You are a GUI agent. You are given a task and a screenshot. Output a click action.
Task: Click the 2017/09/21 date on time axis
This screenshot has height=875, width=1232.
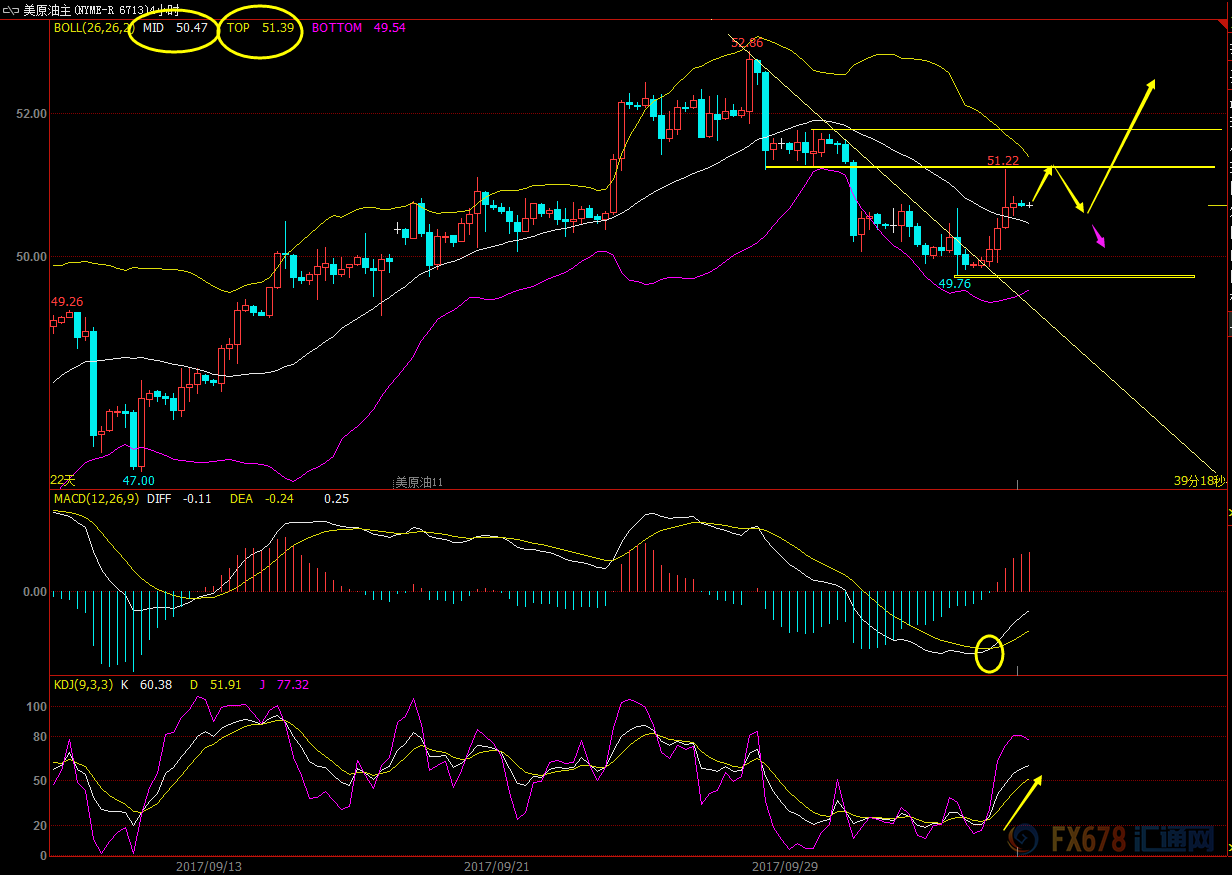pos(497,866)
